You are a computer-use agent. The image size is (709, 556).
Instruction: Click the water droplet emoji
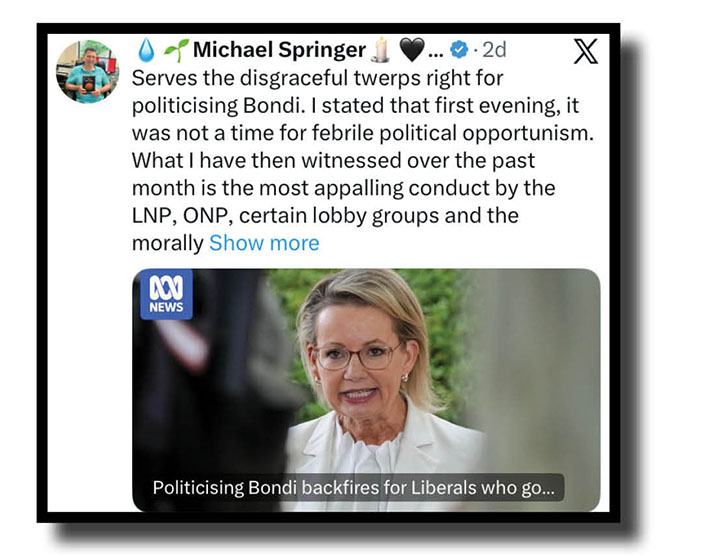pos(146,49)
